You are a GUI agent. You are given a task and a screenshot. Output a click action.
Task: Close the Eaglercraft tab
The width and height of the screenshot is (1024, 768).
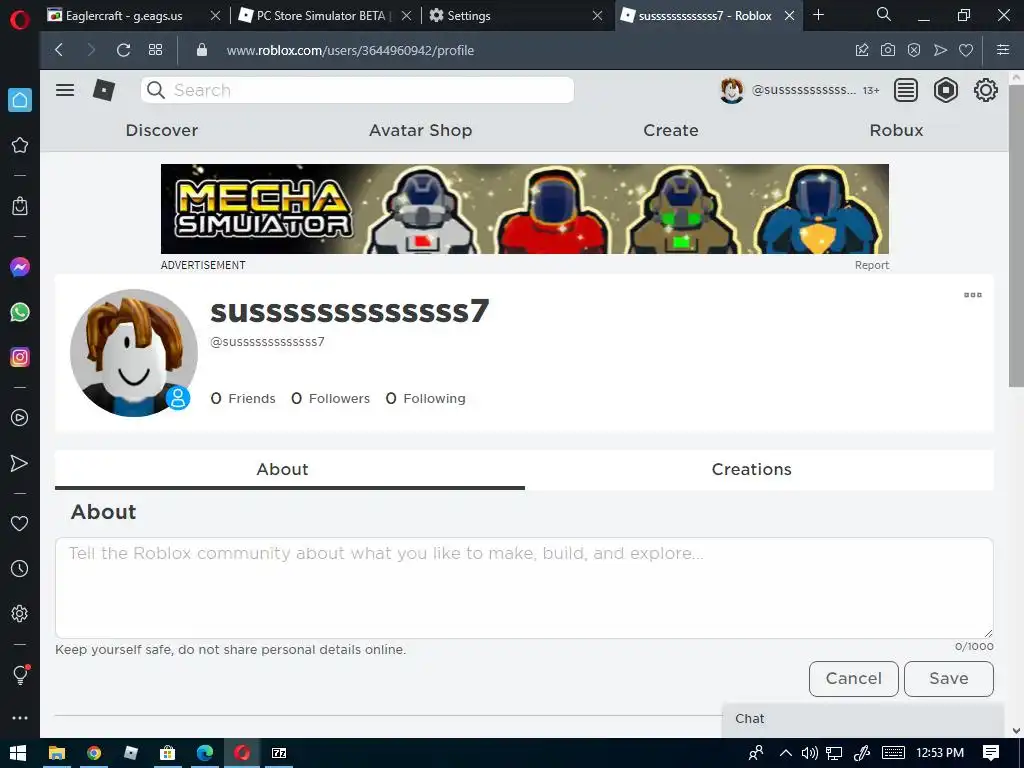(x=216, y=16)
